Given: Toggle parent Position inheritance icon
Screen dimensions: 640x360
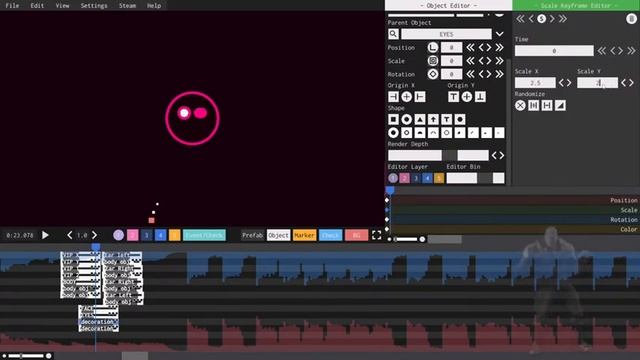Looking at the screenshot, I should point(433,47).
